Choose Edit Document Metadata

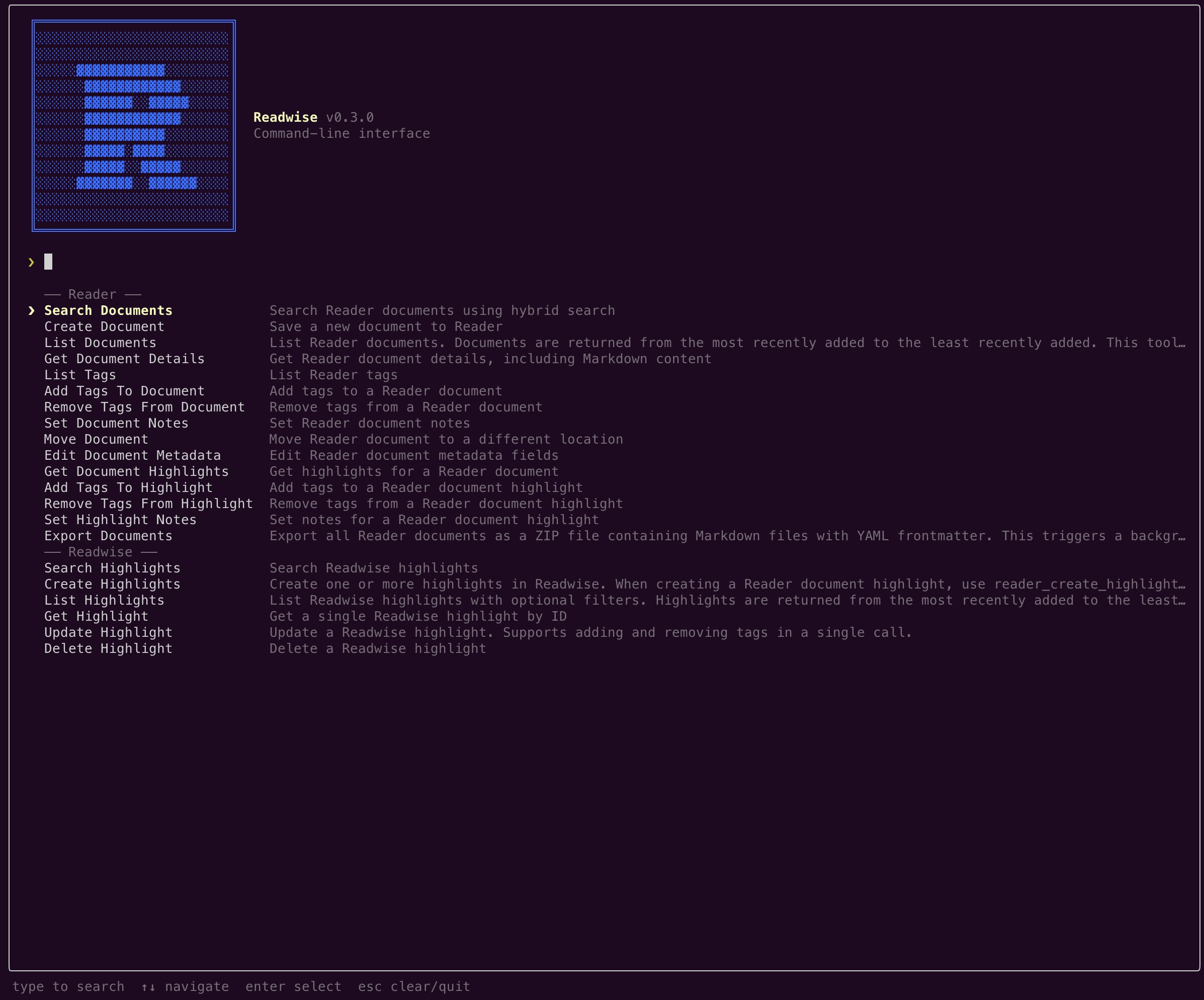click(132, 455)
